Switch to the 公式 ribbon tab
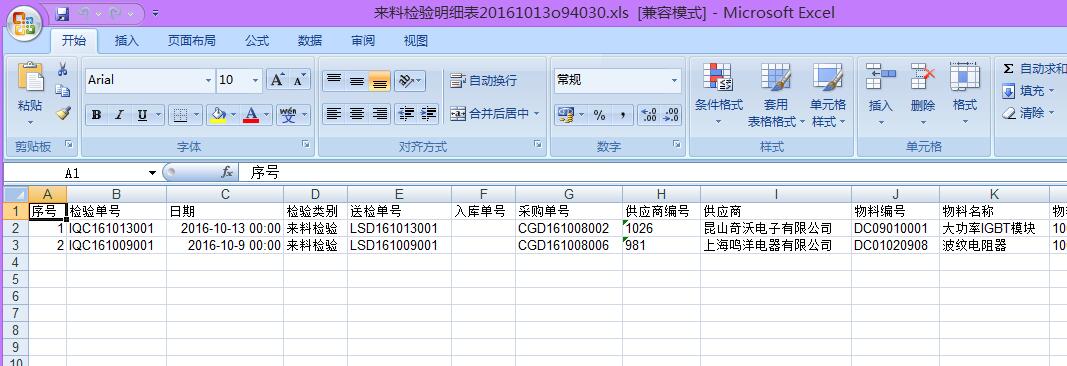The height and width of the screenshot is (366, 1067). tap(257, 41)
